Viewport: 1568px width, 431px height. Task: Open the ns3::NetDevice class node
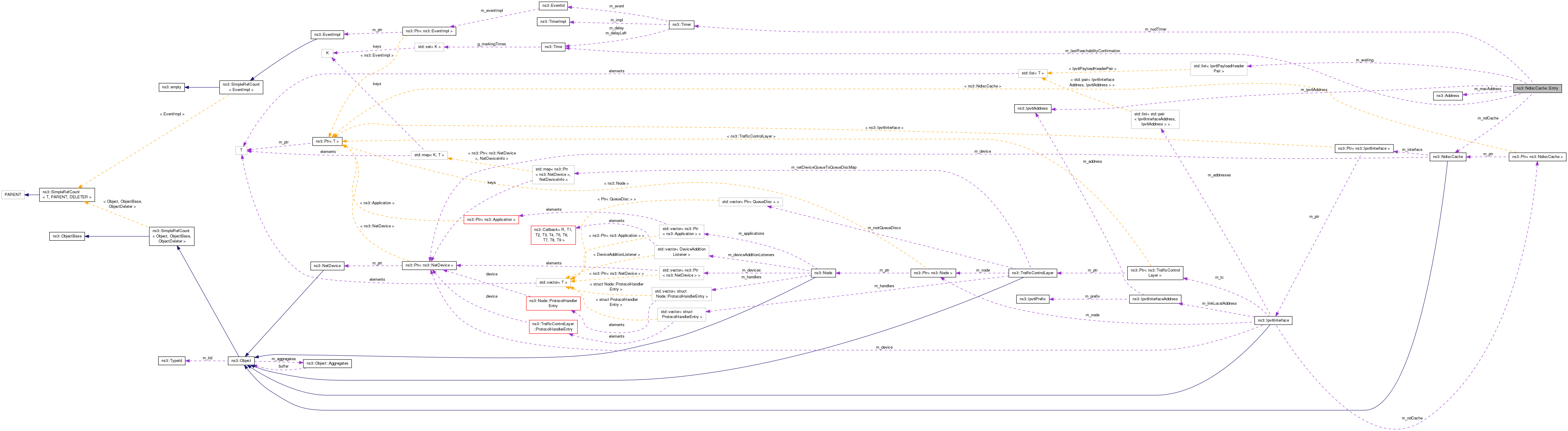327,266
